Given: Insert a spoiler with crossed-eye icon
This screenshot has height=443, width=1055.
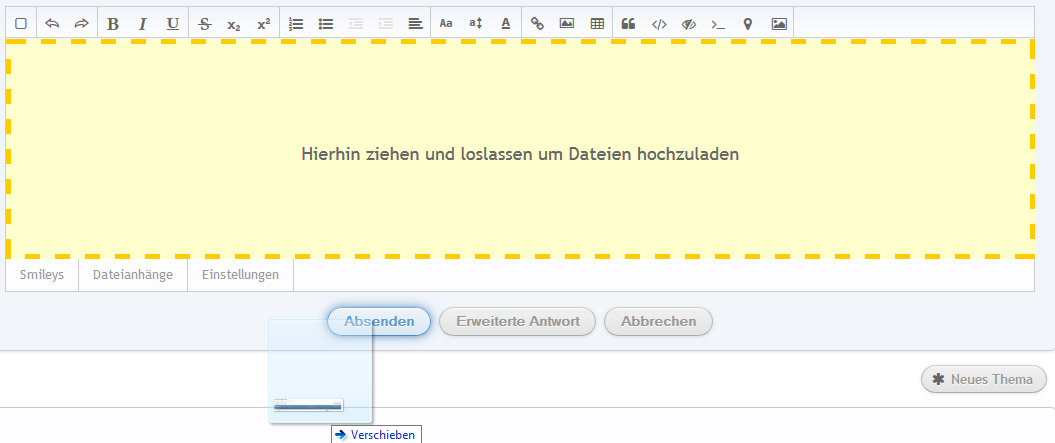Looking at the screenshot, I should (688, 23).
